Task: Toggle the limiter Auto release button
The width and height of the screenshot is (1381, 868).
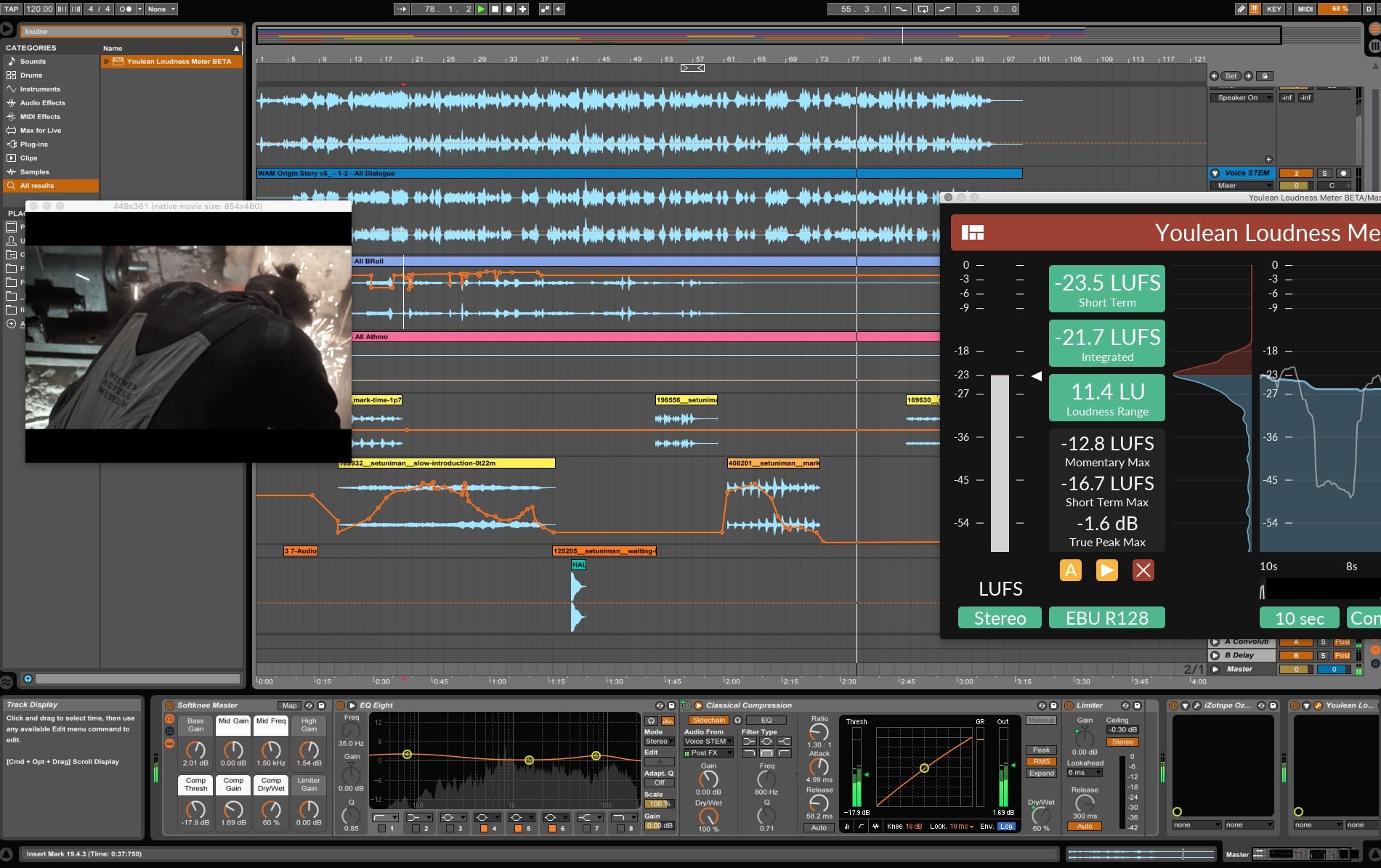Action: click(1085, 827)
